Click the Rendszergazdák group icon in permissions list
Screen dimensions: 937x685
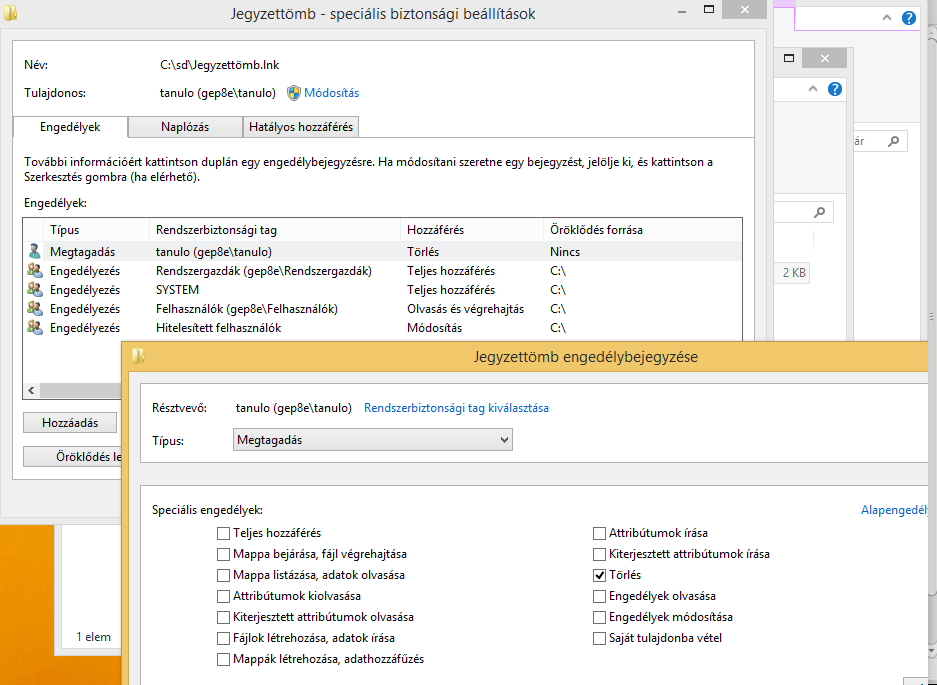(x=35, y=271)
